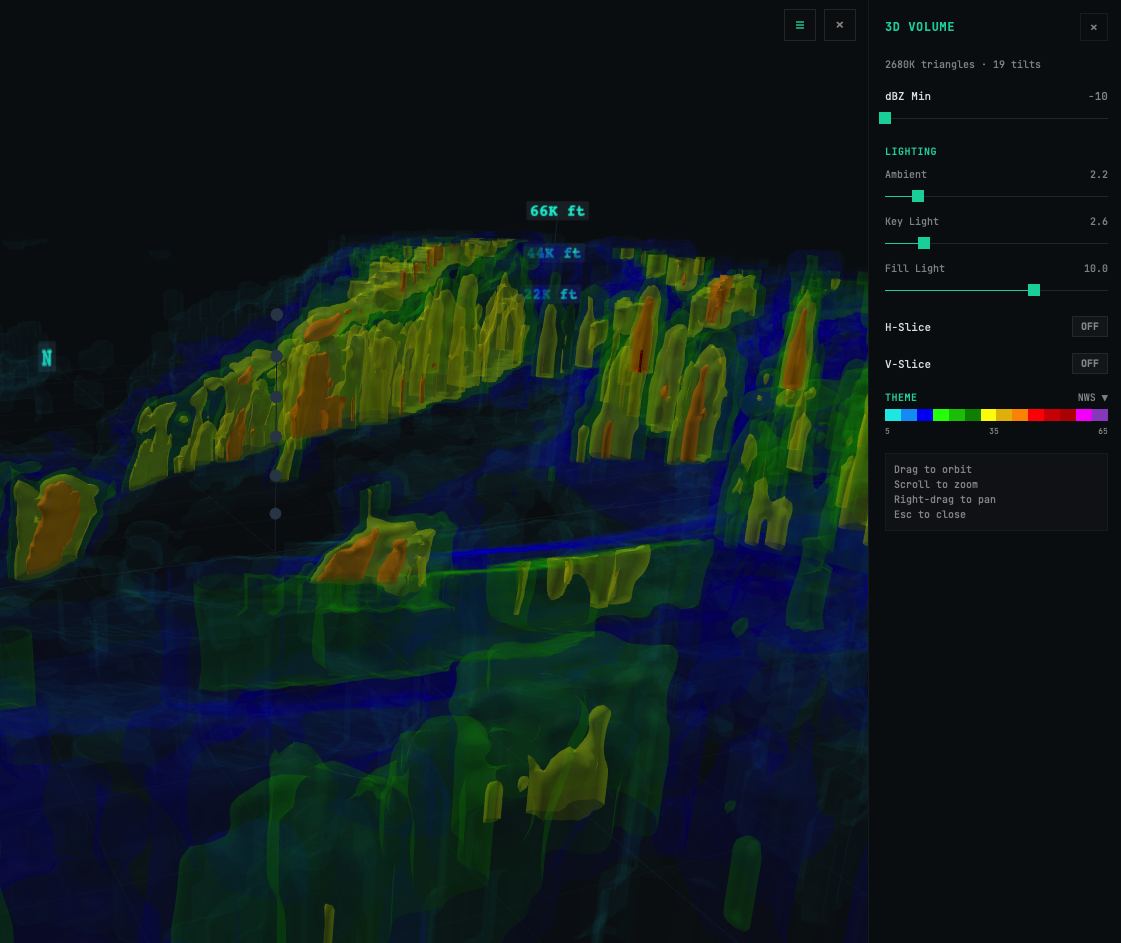The height and width of the screenshot is (943, 1121).
Task: Click the 3D VOLUME panel title
Action: pos(919,27)
